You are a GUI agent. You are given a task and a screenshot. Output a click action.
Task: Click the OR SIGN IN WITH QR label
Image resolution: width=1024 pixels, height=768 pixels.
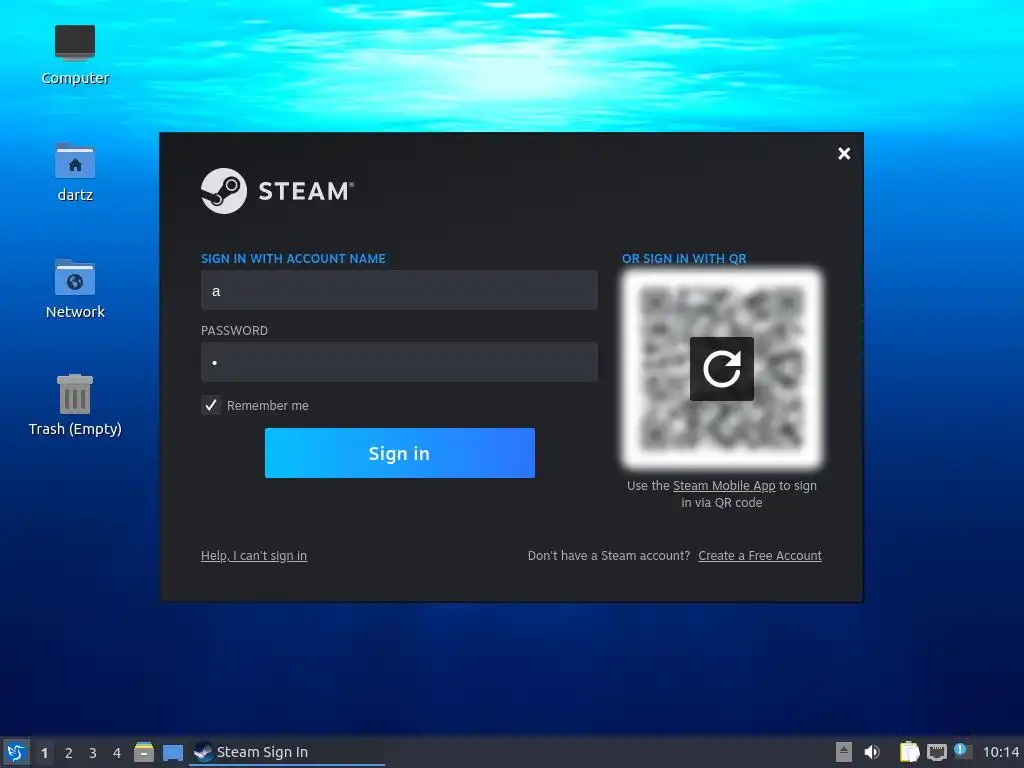coord(684,259)
